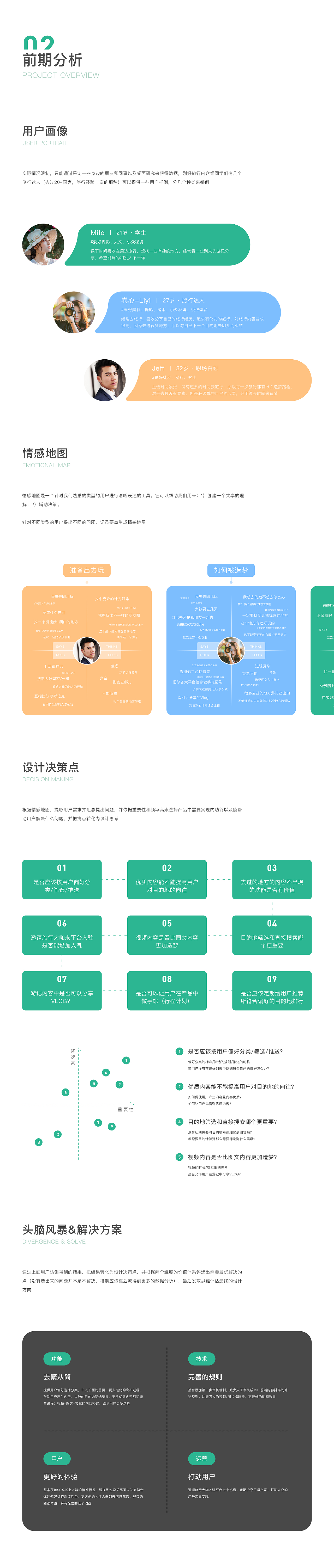334x1568 pixels.
Task: Click the 完善的规则 title
Action: [x=205, y=1377]
